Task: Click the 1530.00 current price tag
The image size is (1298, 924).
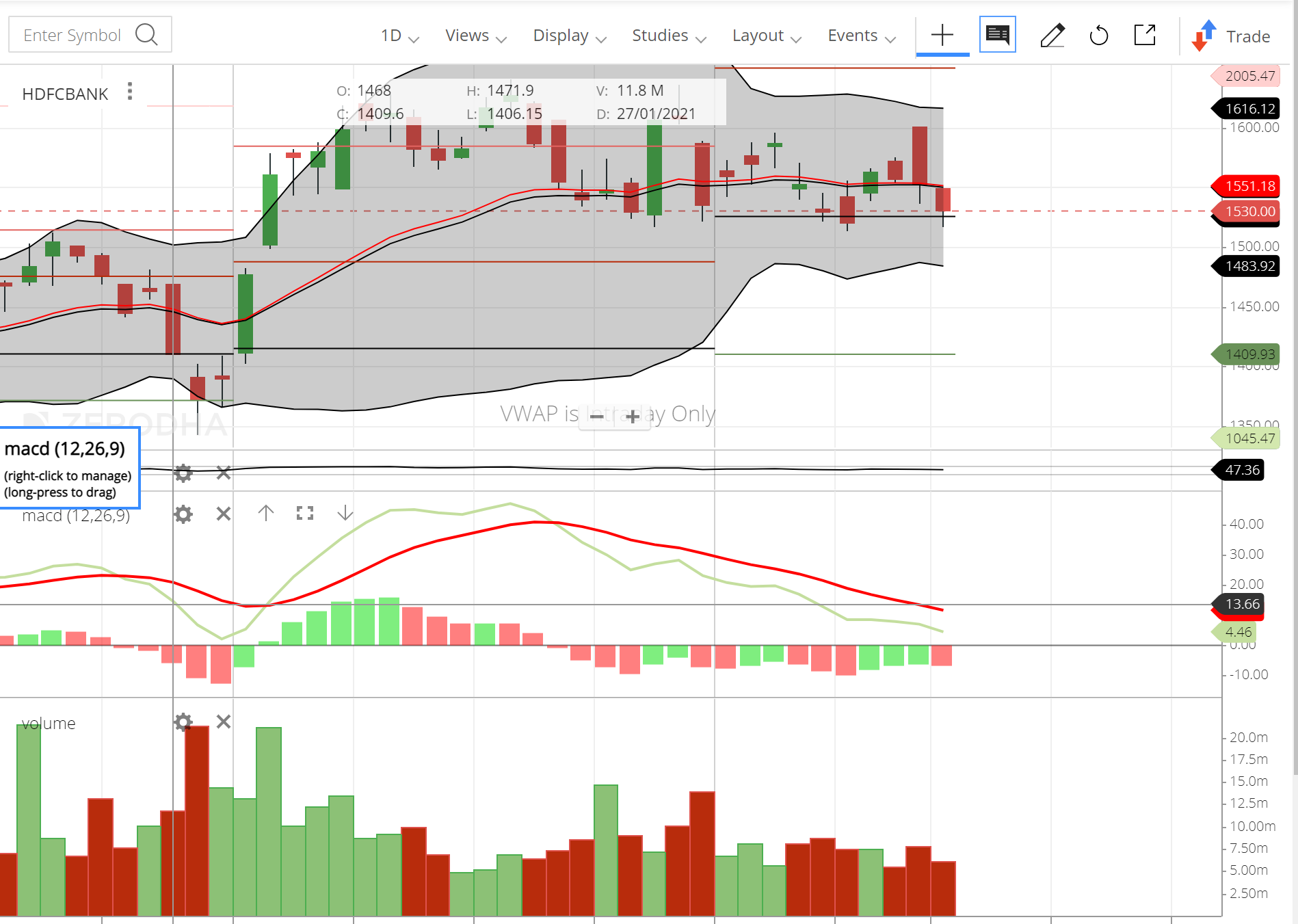Action: 1246,211
